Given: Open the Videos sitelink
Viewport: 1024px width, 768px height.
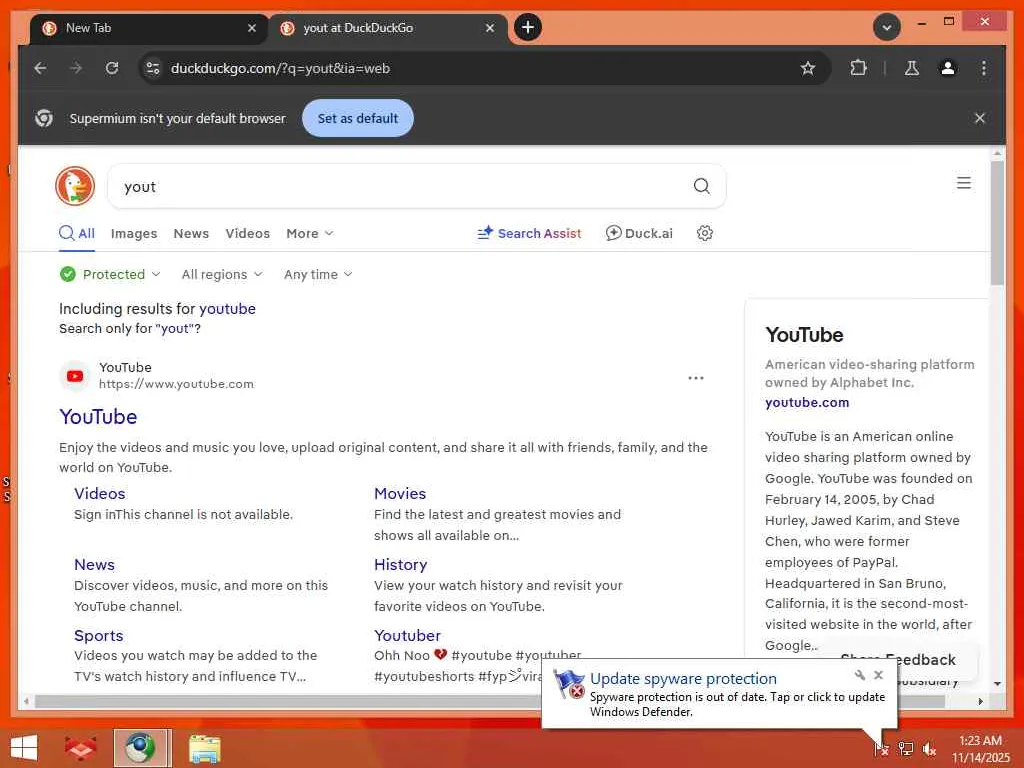Looking at the screenshot, I should click(x=99, y=493).
